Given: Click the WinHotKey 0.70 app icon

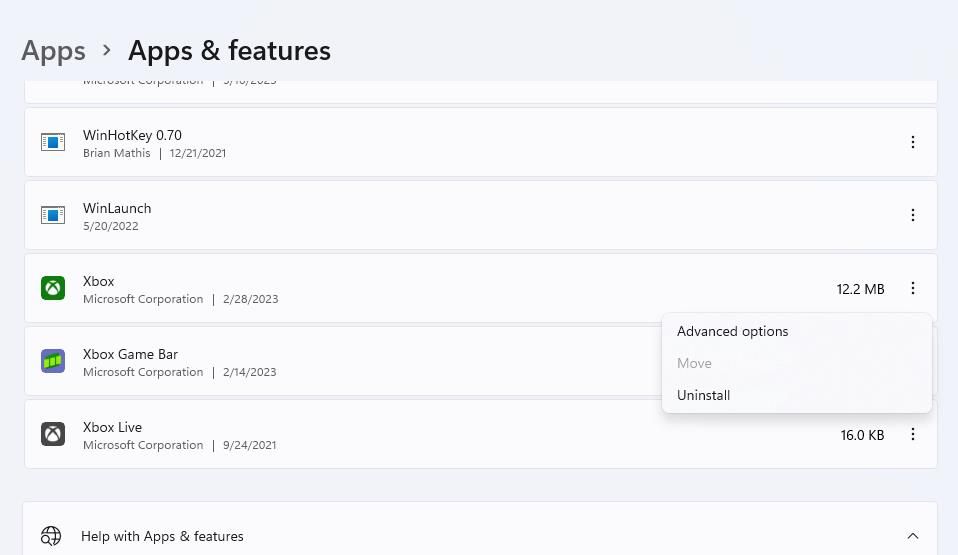Looking at the screenshot, I should click(x=53, y=142).
